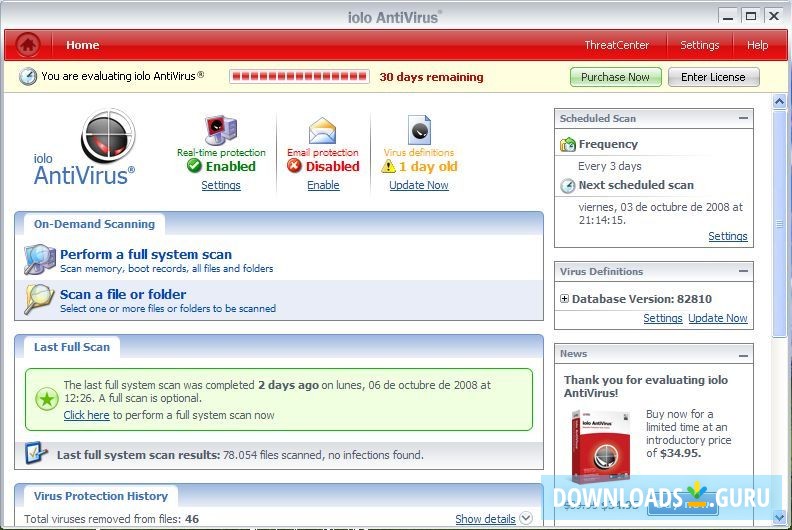Collapse the Scheduled Scan panel
Screen dimensions: 792x530
click(743, 118)
